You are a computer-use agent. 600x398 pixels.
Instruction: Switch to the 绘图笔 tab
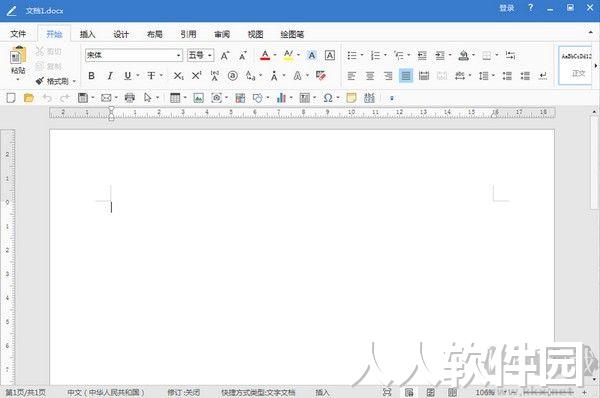(292, 34)
